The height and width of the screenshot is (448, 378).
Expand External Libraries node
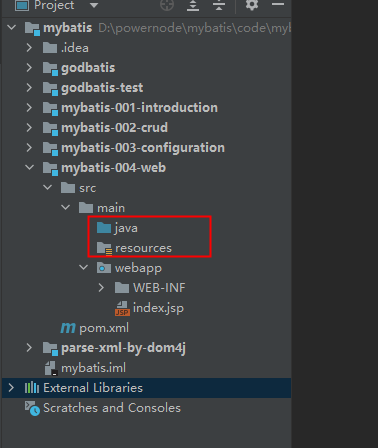tap(11, 388)
